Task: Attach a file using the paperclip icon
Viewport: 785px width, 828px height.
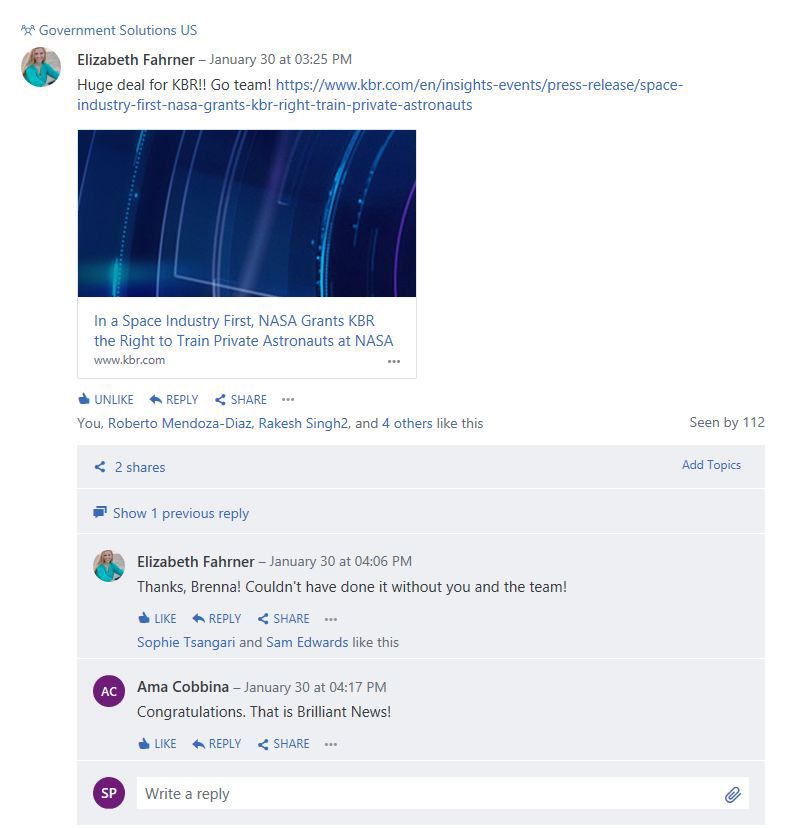Action: (732, 794)
